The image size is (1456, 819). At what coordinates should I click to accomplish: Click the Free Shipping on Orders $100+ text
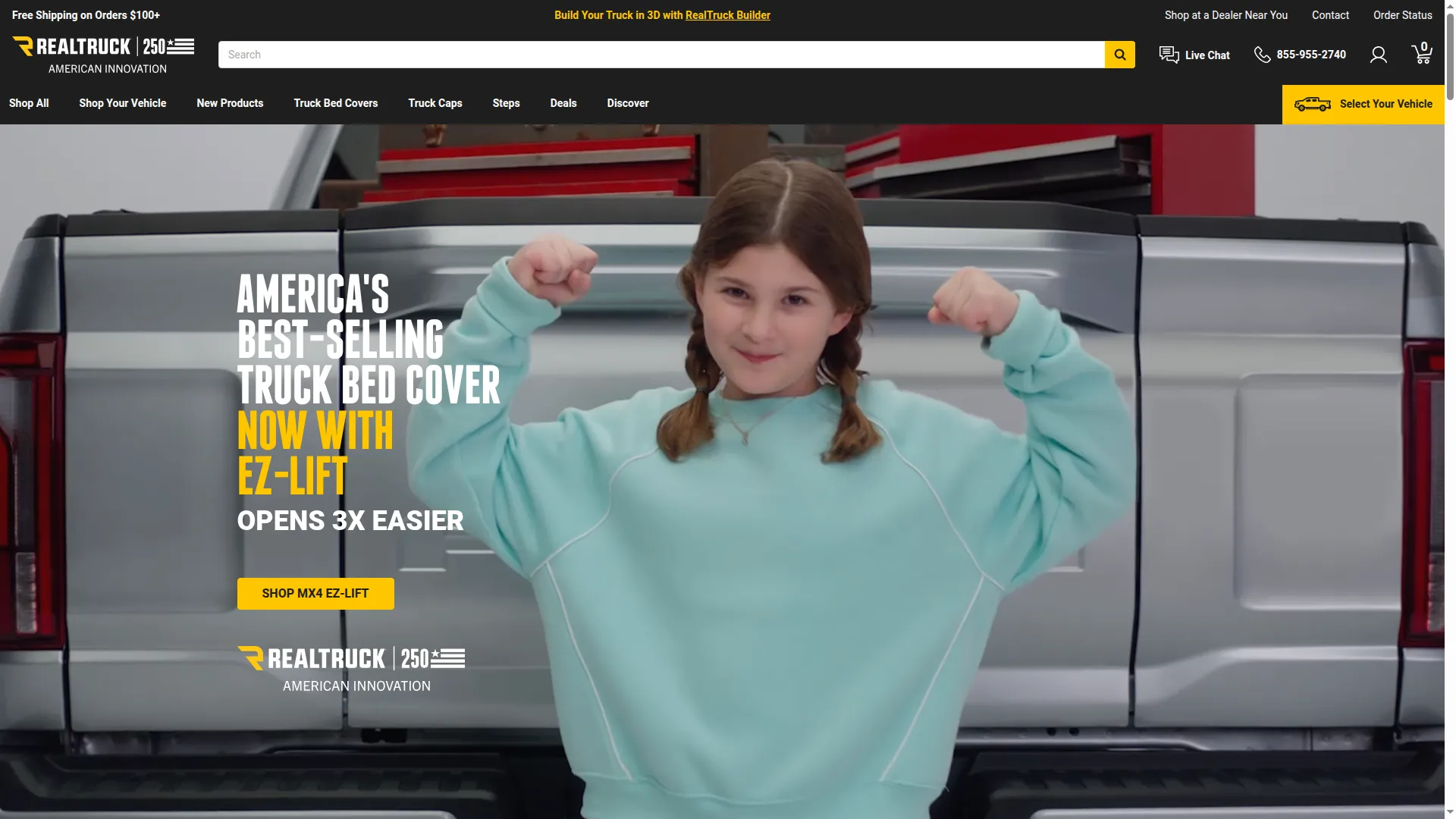click(86, 15)
